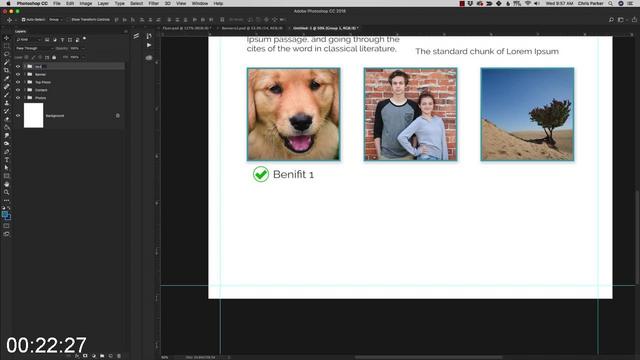Viewport: 640px width, 360px height.
Task: Toggle the Auto-Select checkbox
Action: (23, 20)
